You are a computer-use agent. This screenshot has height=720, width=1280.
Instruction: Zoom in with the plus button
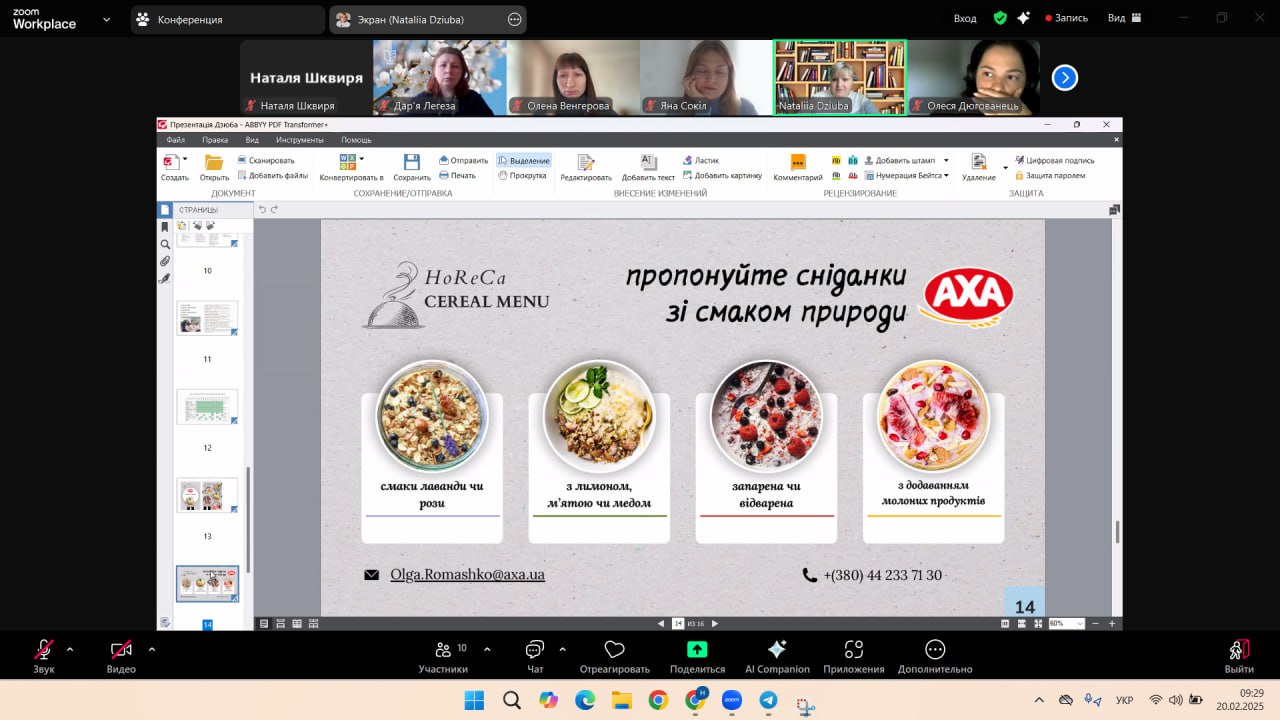coord(1112,623)
